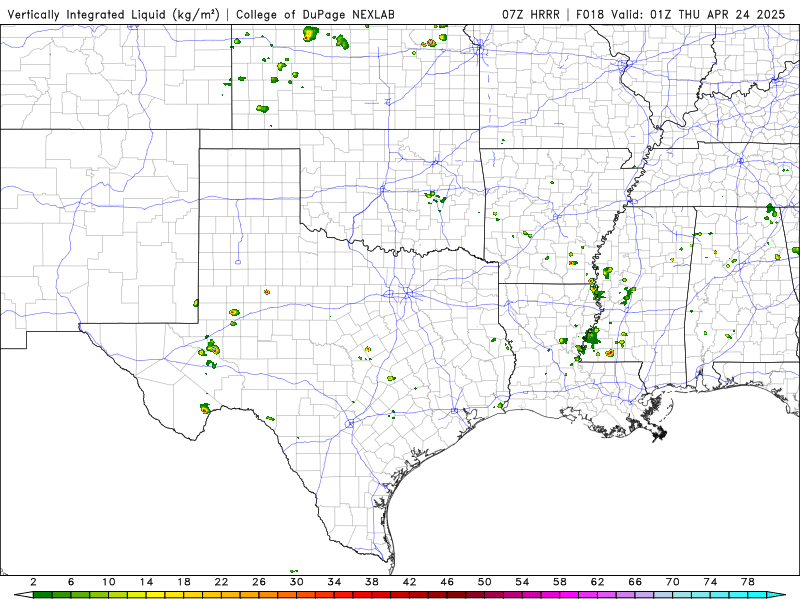Click the lavender swatch under legend value 66

(x=644, y=595)
